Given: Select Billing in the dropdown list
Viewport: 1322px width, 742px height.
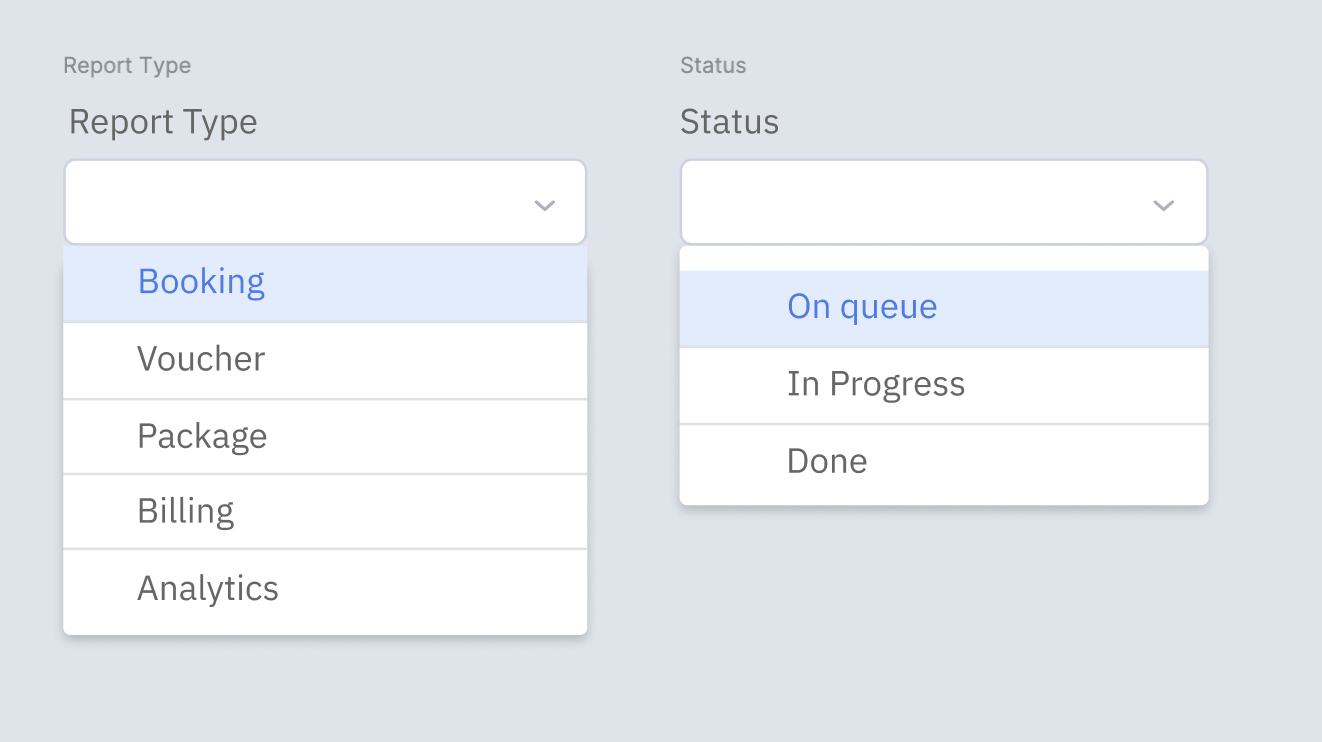Looking at the screenshot, I should pyautogui.click(x=186, y=512).
